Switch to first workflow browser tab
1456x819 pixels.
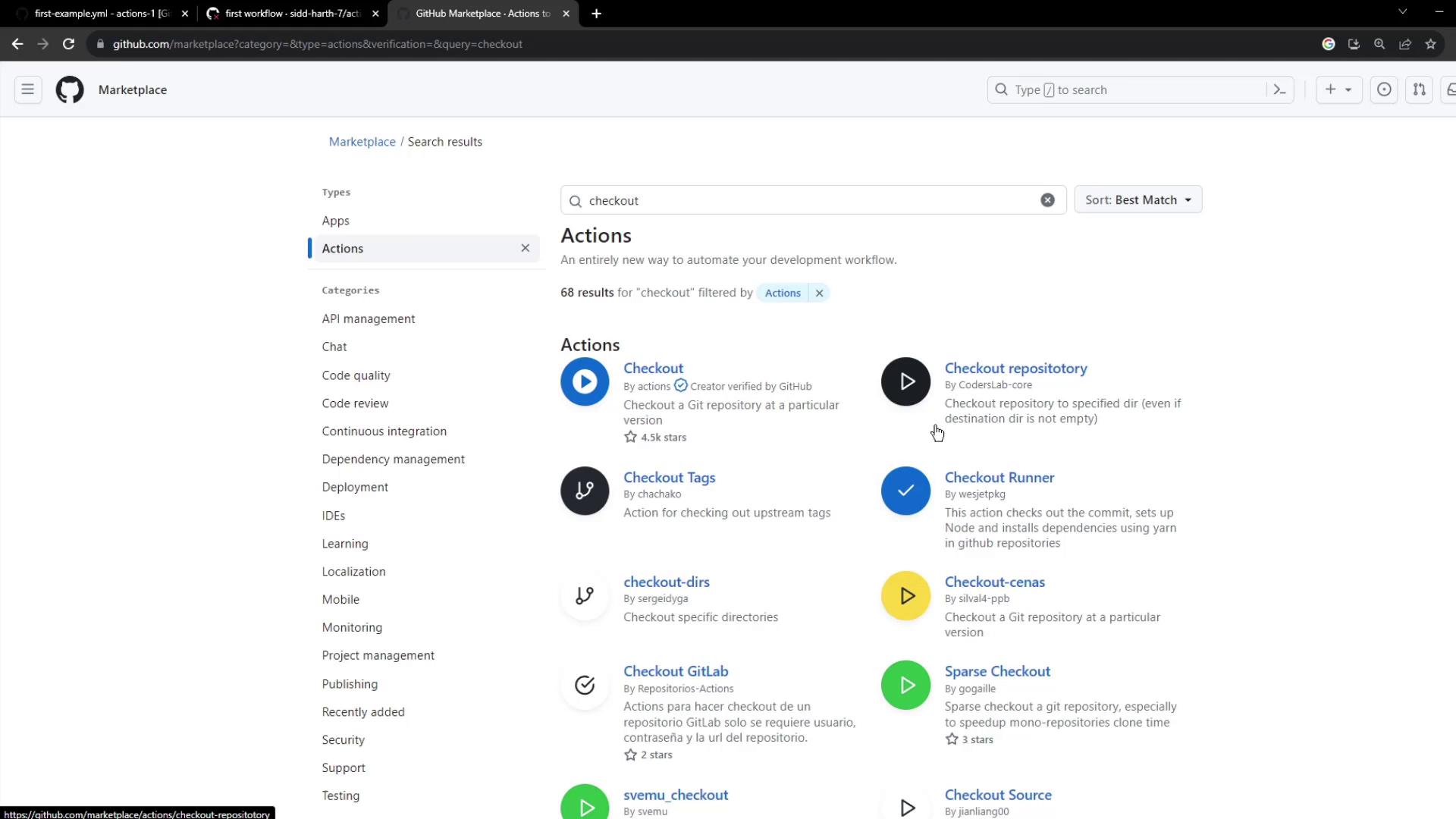(x=292, y=14)
